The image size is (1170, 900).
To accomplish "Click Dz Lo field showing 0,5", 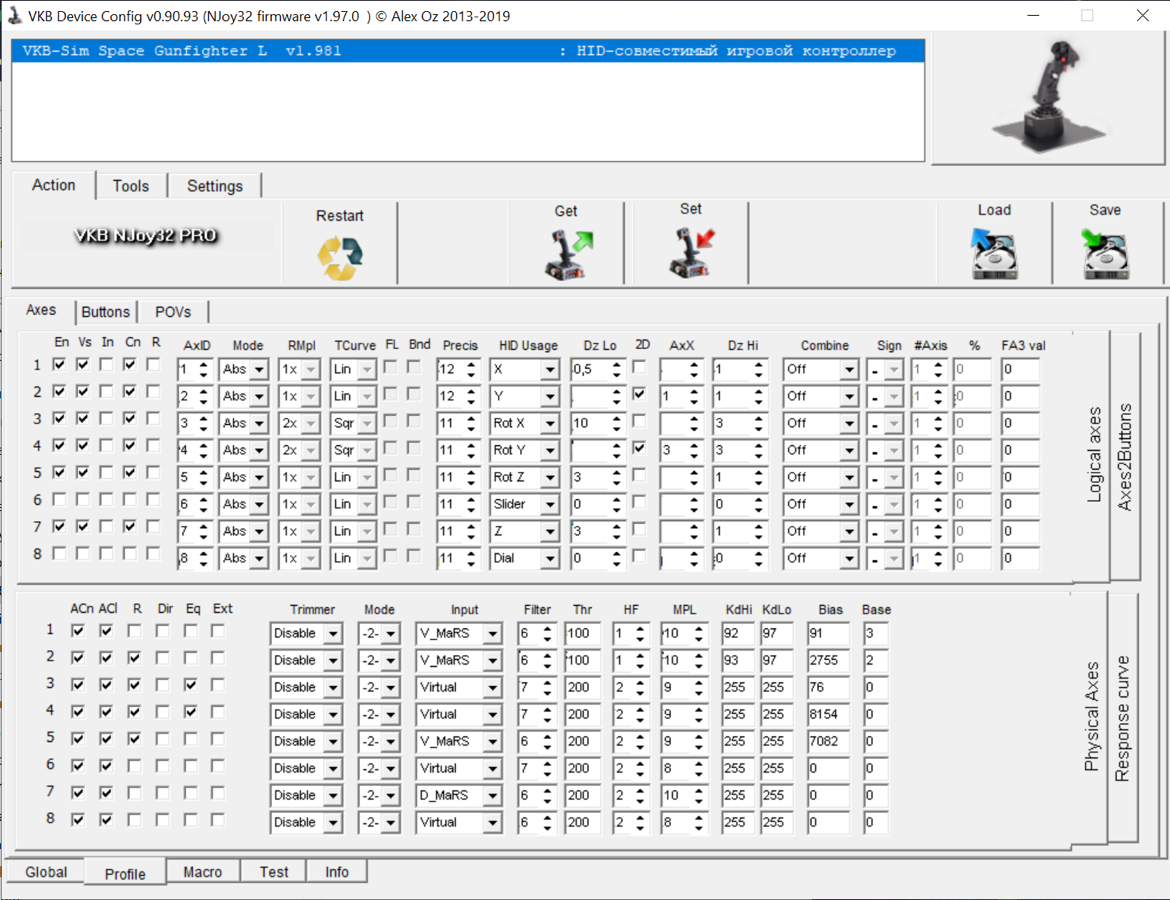I will pos(590,369).
